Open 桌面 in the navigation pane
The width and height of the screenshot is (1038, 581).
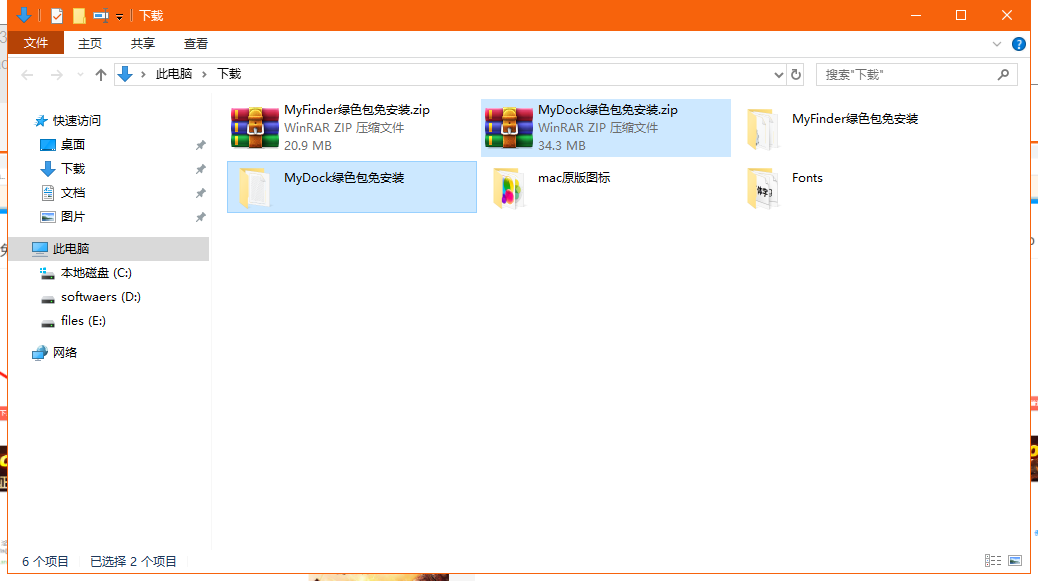73,144
